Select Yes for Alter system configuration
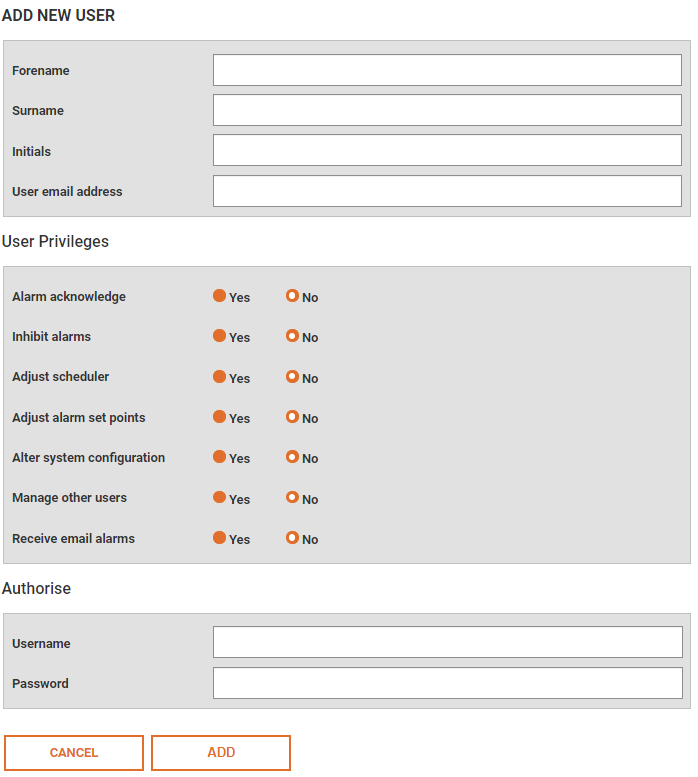 pyautogui.click(x=219, y=457)
